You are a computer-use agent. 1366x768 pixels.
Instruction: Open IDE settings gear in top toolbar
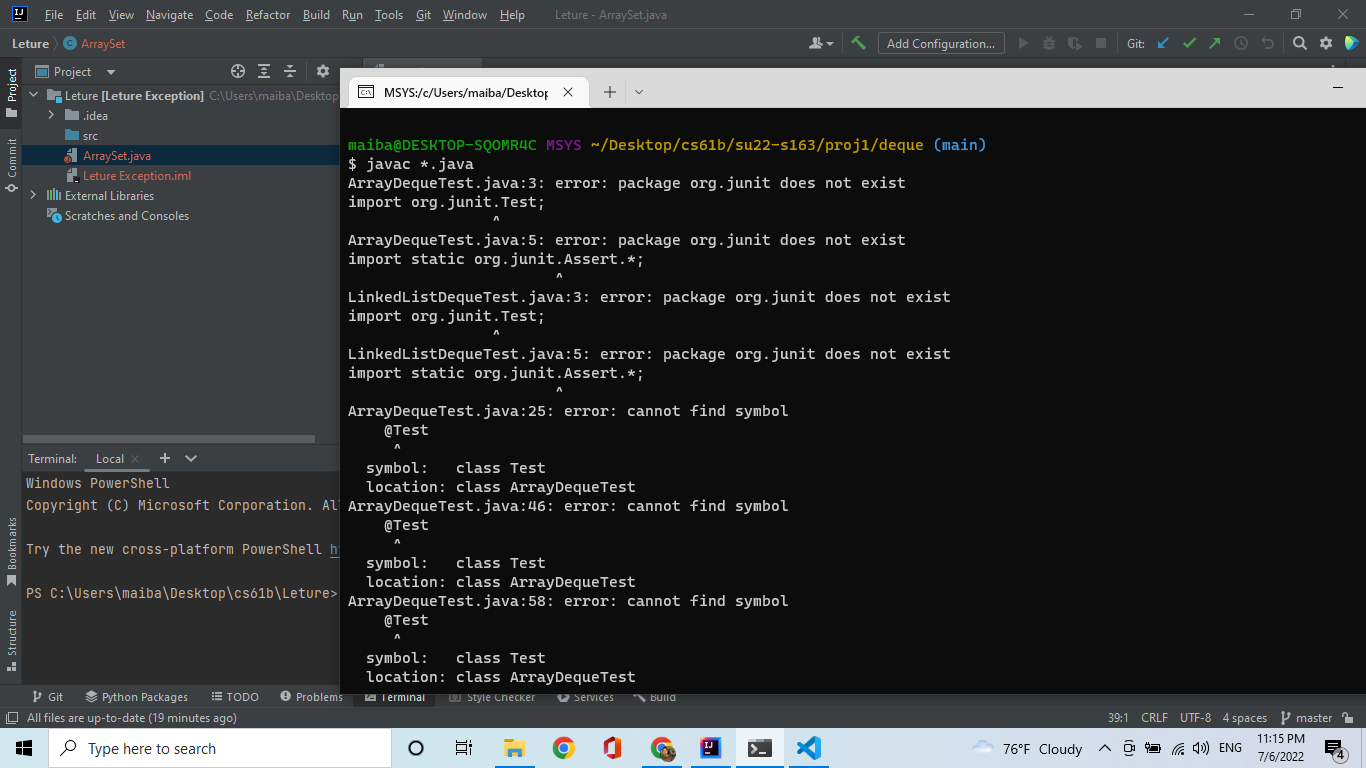pos(1326,43)
